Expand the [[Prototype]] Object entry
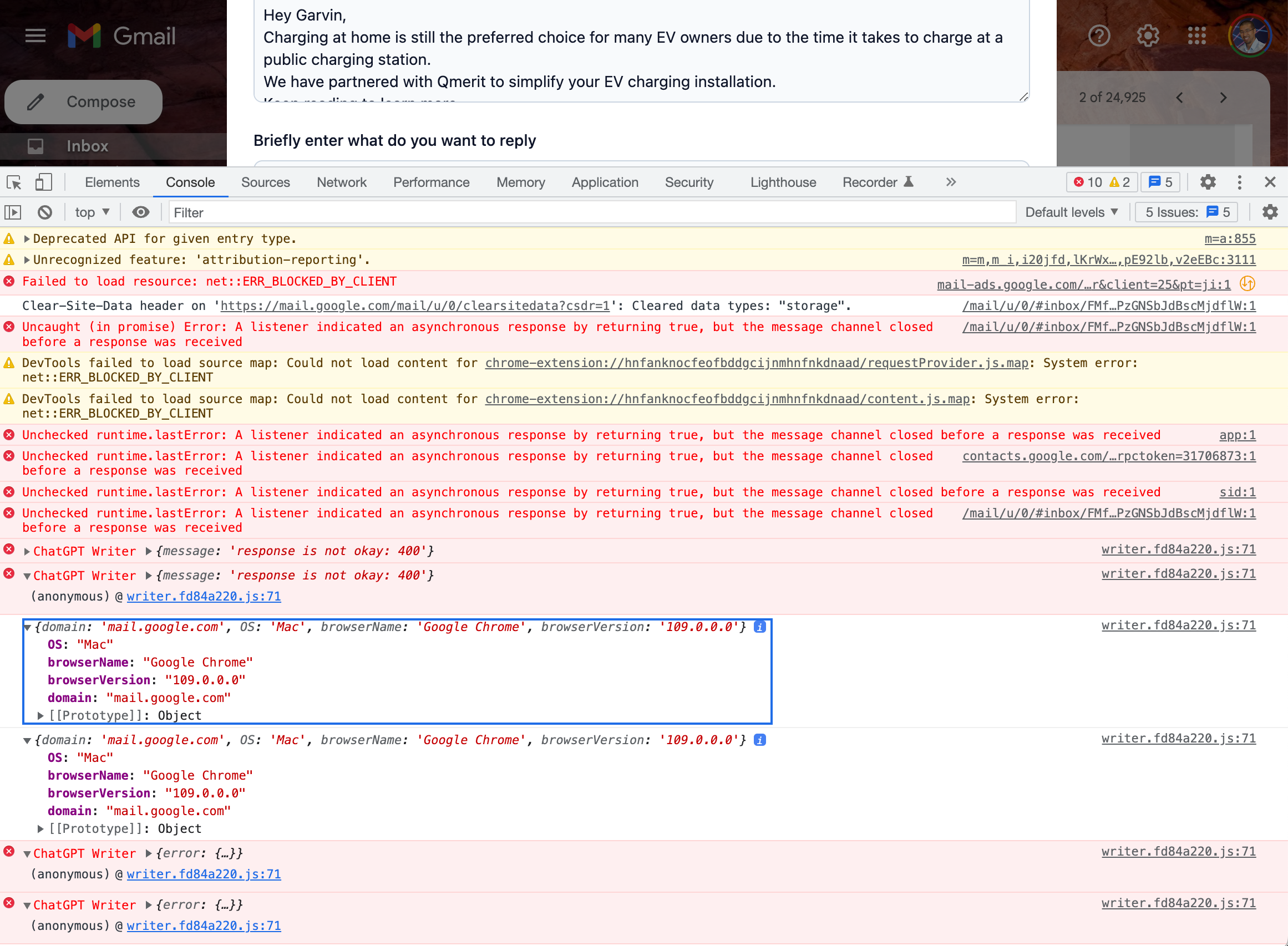Viewport: 1288px width, 946px height. point(40,715)
